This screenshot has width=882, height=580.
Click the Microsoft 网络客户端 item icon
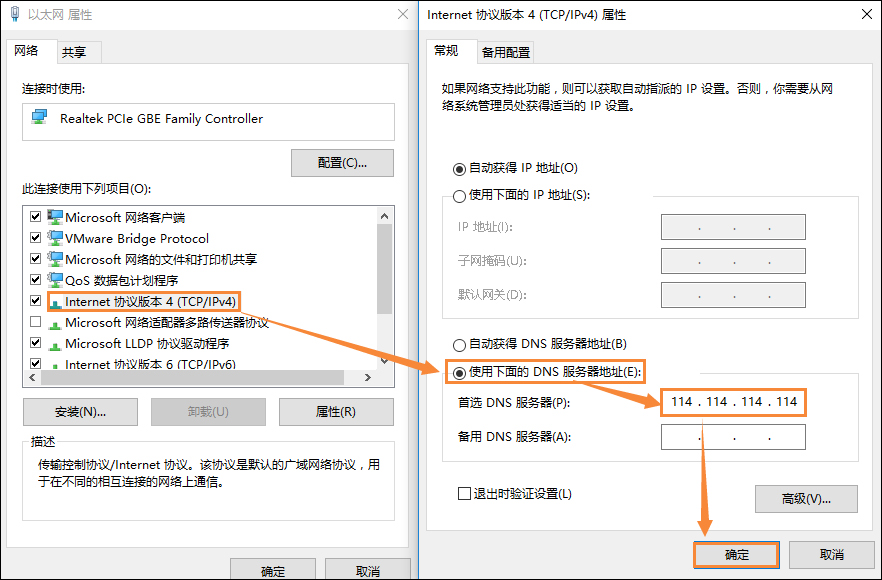54,217
